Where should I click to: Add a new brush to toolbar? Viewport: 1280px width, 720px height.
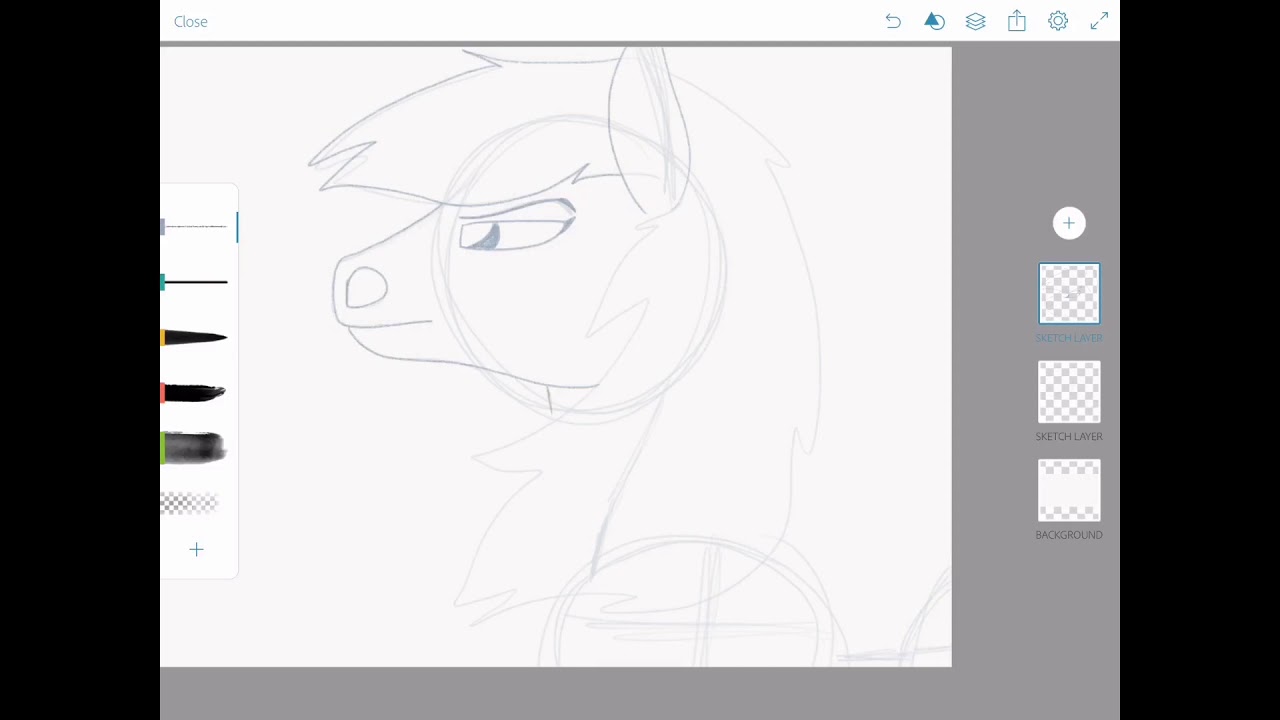(196, 549)
